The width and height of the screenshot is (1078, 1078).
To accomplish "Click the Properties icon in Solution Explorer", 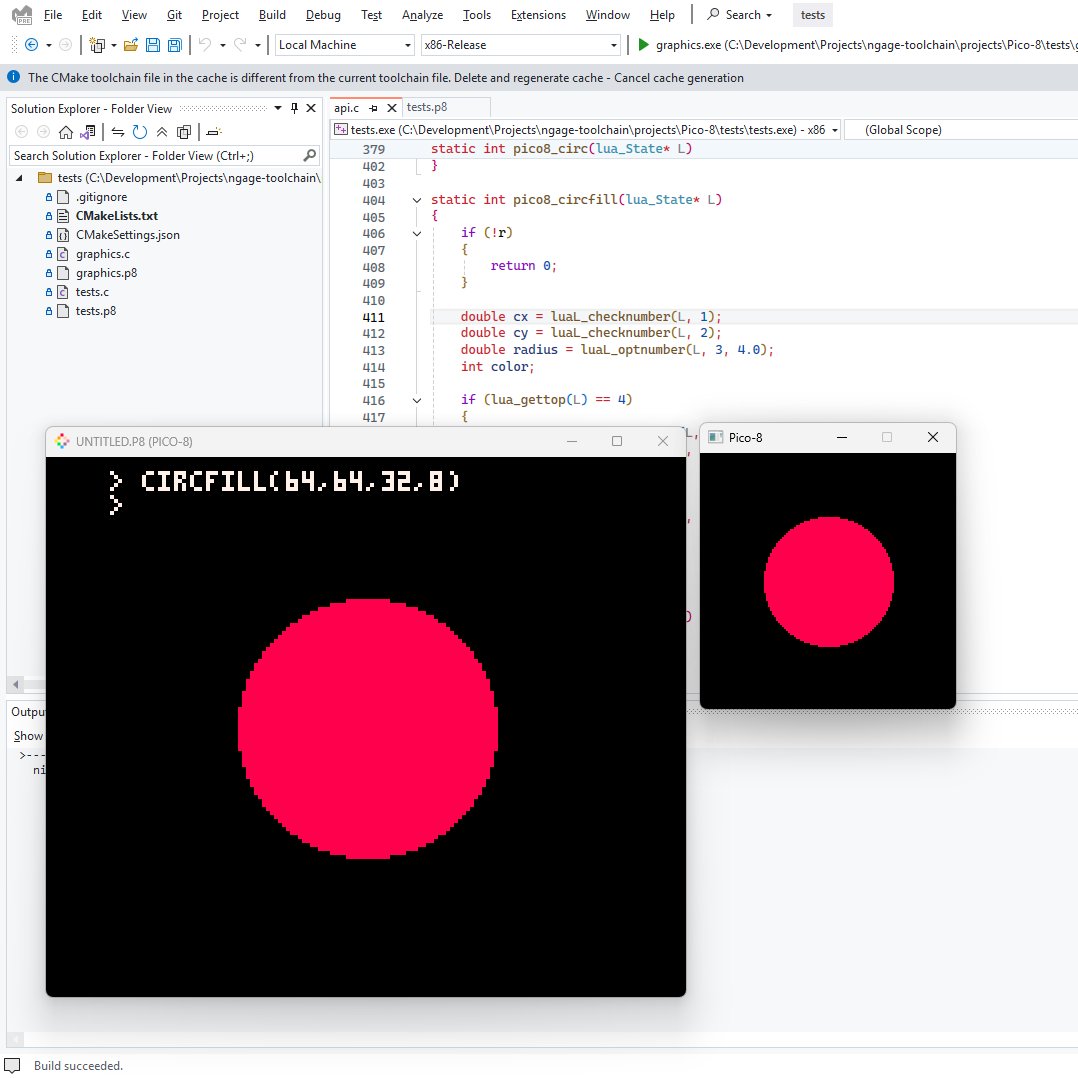I will click(214, 132).
